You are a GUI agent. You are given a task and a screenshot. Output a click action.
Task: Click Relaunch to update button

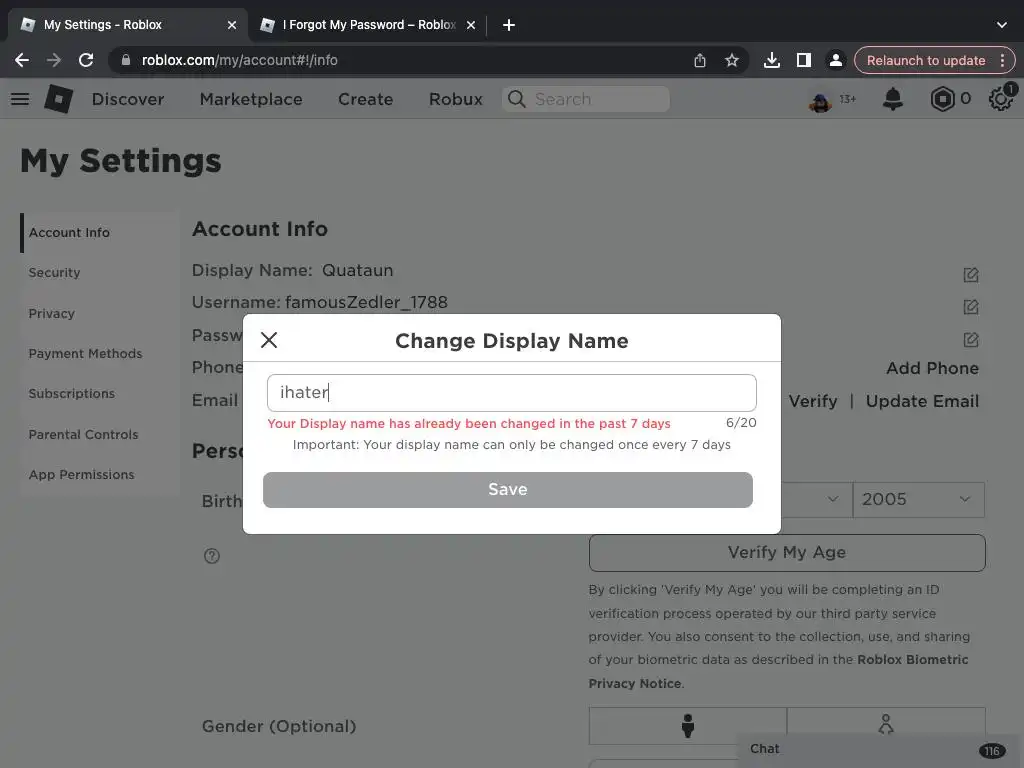click(925, 60)
